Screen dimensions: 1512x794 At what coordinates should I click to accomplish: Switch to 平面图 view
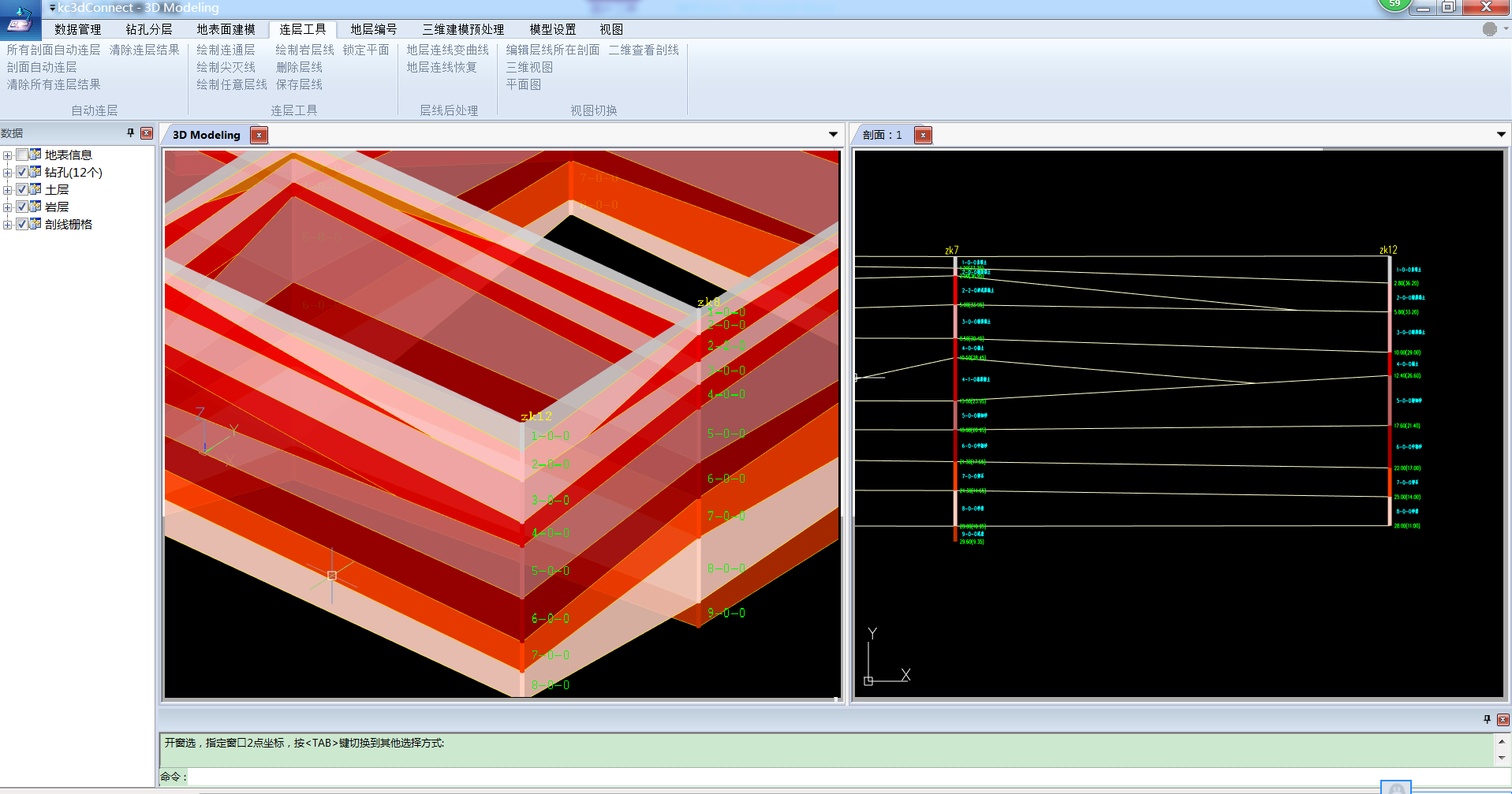tap(524, 84)
